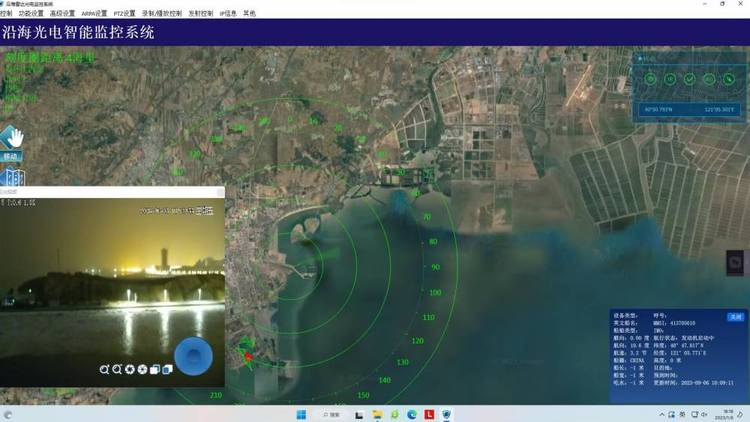Open the 其他 menu

click(x=249, y=13)
